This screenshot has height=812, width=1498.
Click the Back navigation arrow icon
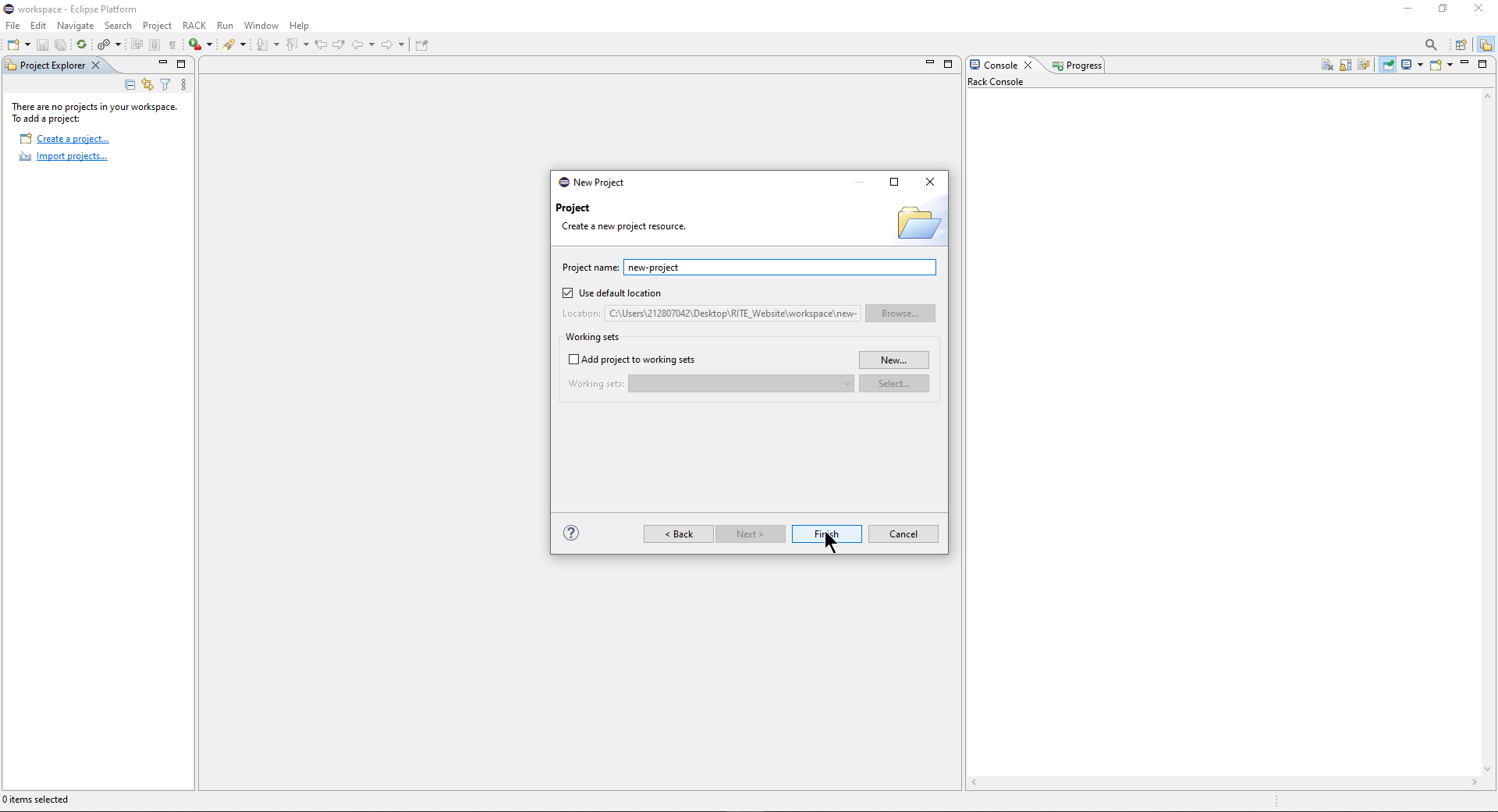click(x=357, y=44)
